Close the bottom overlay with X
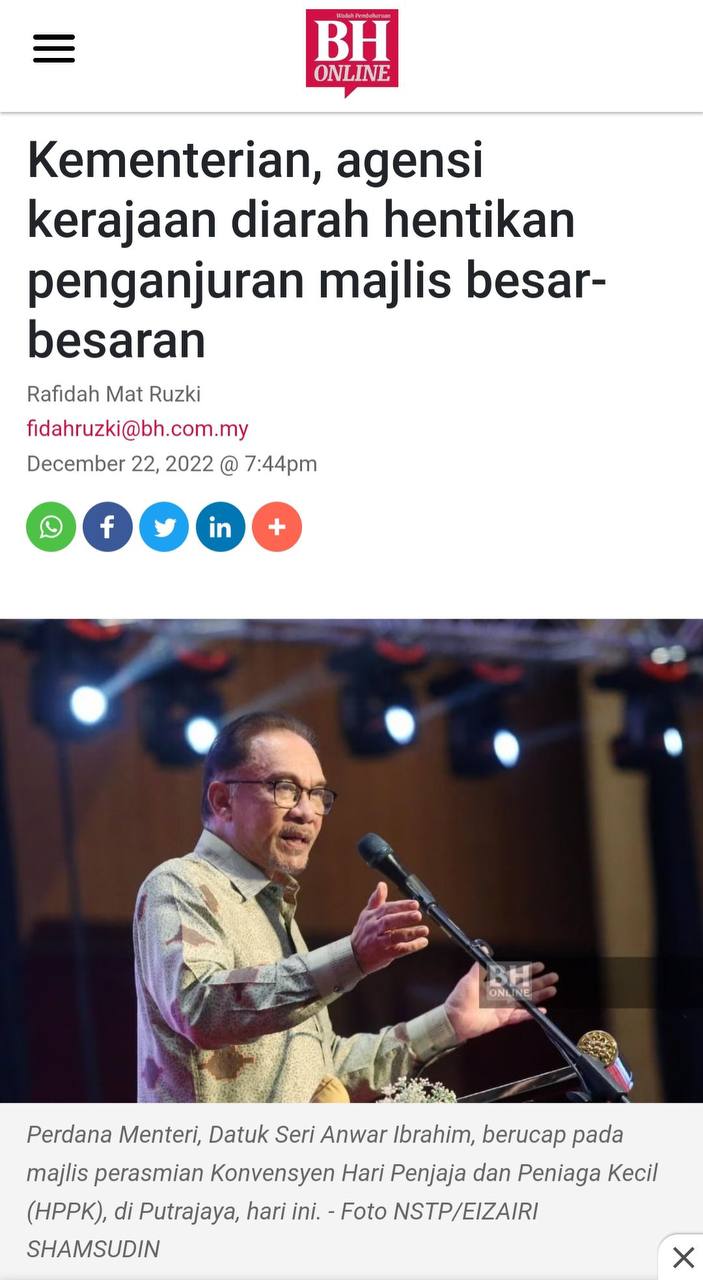703x1280 pixels. [683, 1257]
